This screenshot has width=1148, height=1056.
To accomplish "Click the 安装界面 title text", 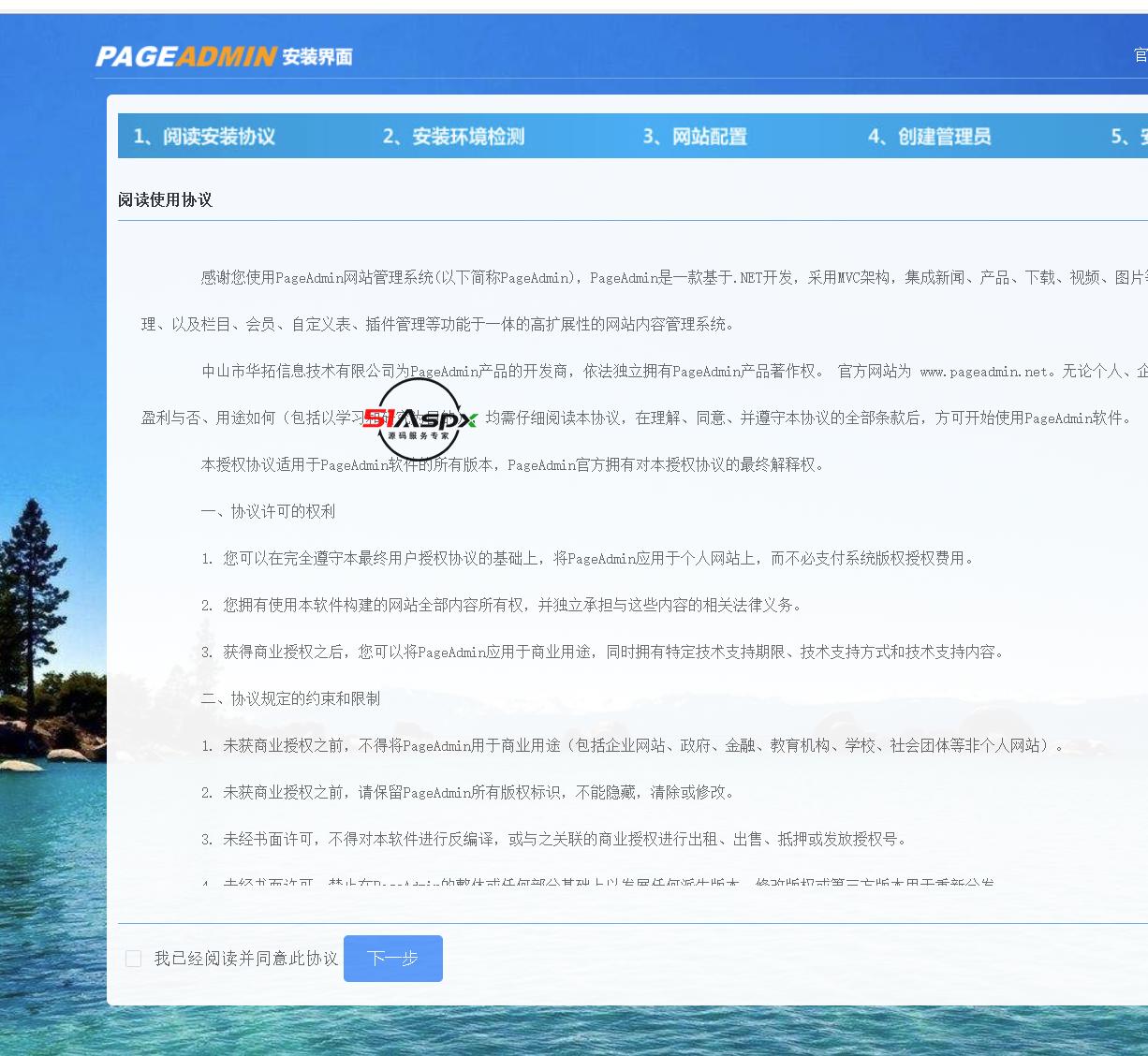I will click(x=317, y=57).
